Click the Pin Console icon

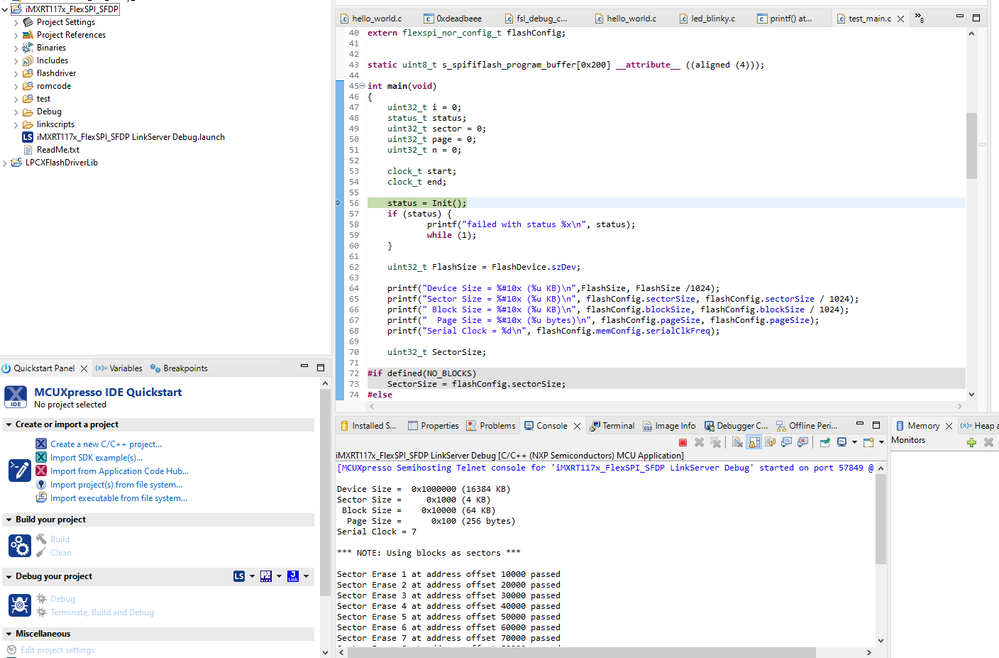(x=825, y=442)
